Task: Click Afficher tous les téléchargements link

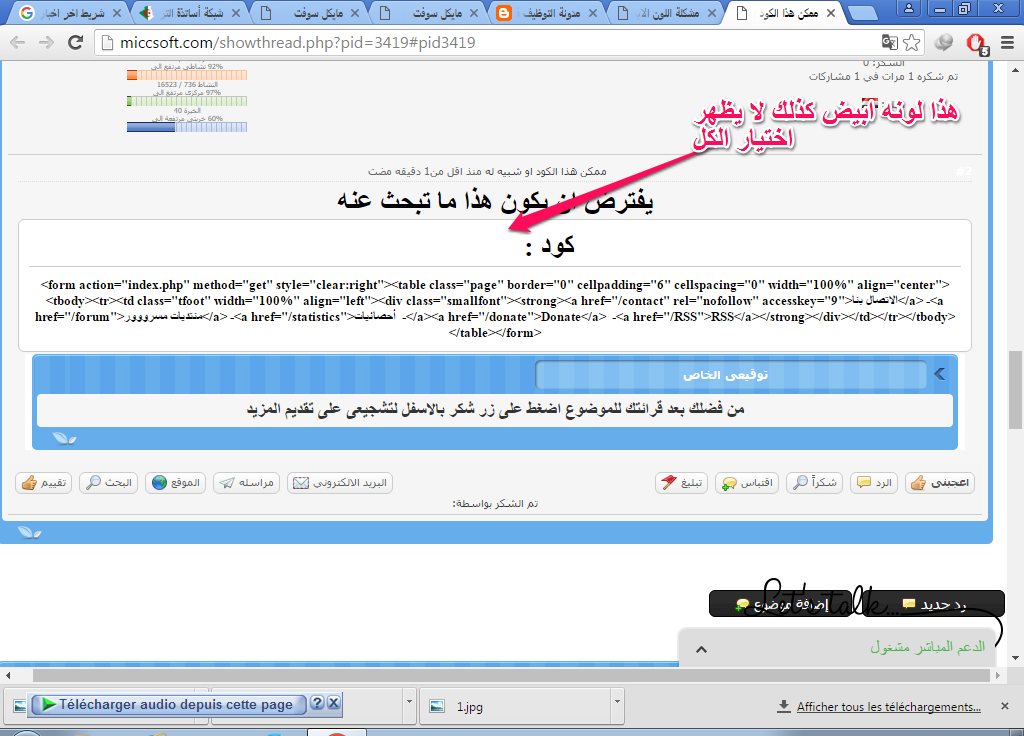Action: 888,707
